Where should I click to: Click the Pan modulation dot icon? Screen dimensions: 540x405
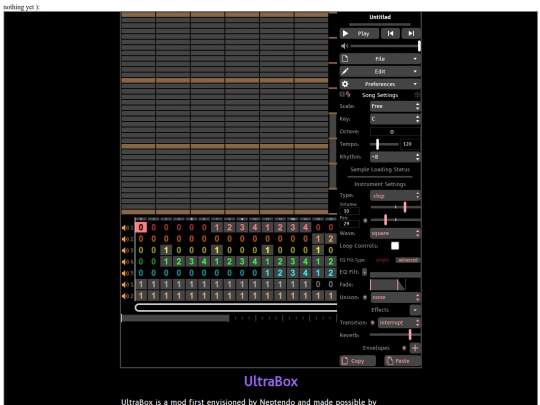[365, 220]
